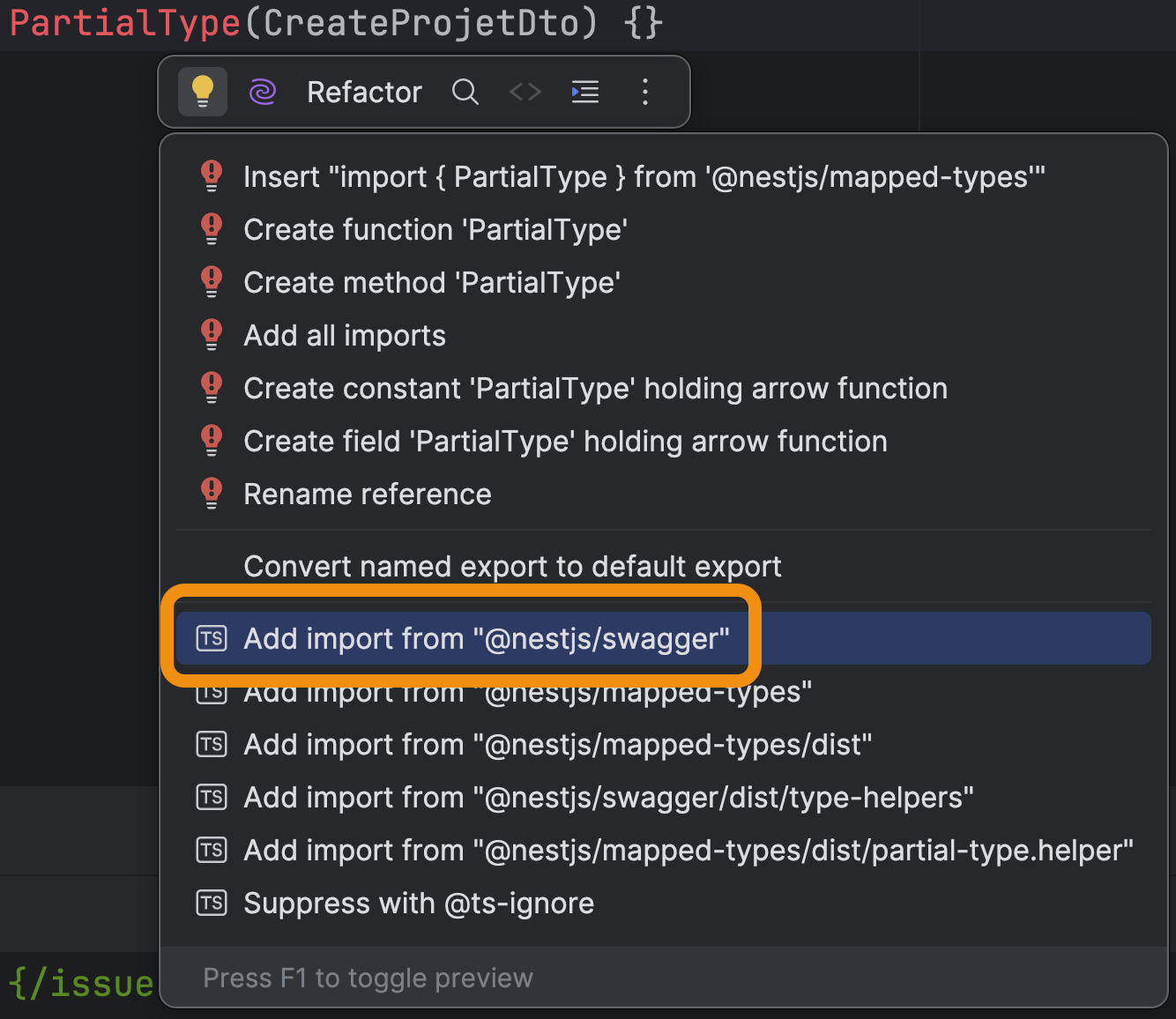The height and width of the screenshot is (1019, 1176).
Task: Select Create field 'PartialType' holding arrow function
Action: pos(565,442)
